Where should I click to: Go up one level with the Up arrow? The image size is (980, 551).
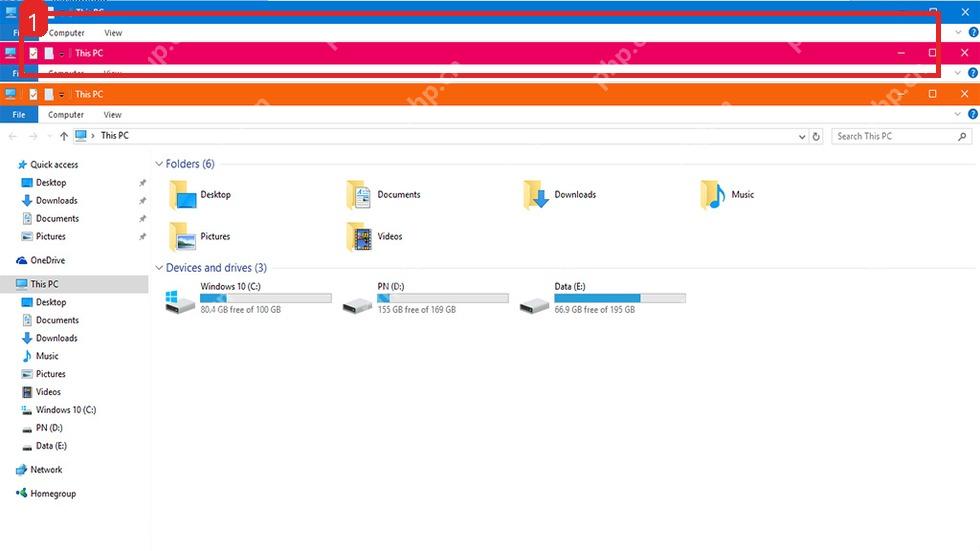[64, 136]
